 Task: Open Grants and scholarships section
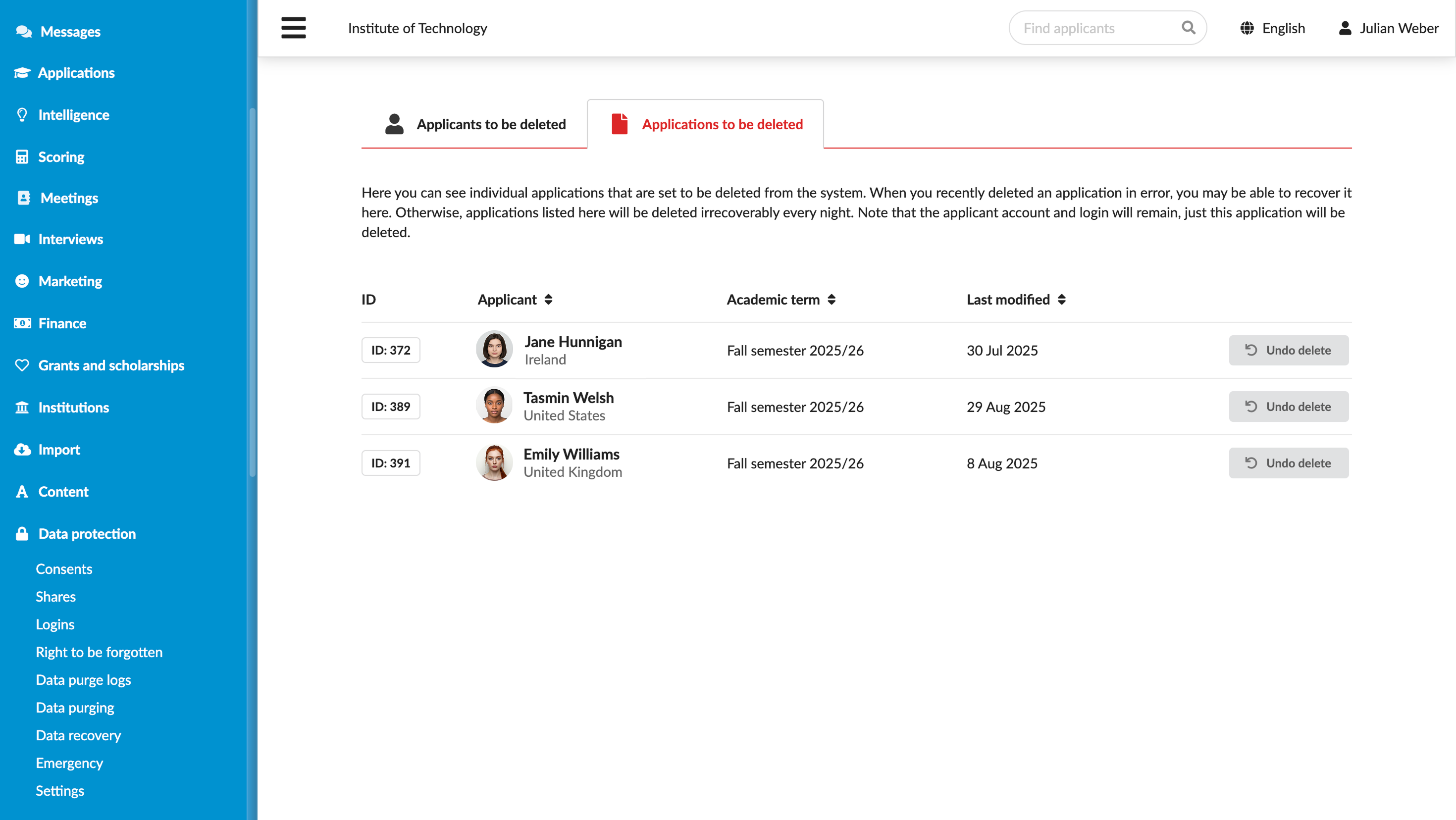click(x=100, y=365)
